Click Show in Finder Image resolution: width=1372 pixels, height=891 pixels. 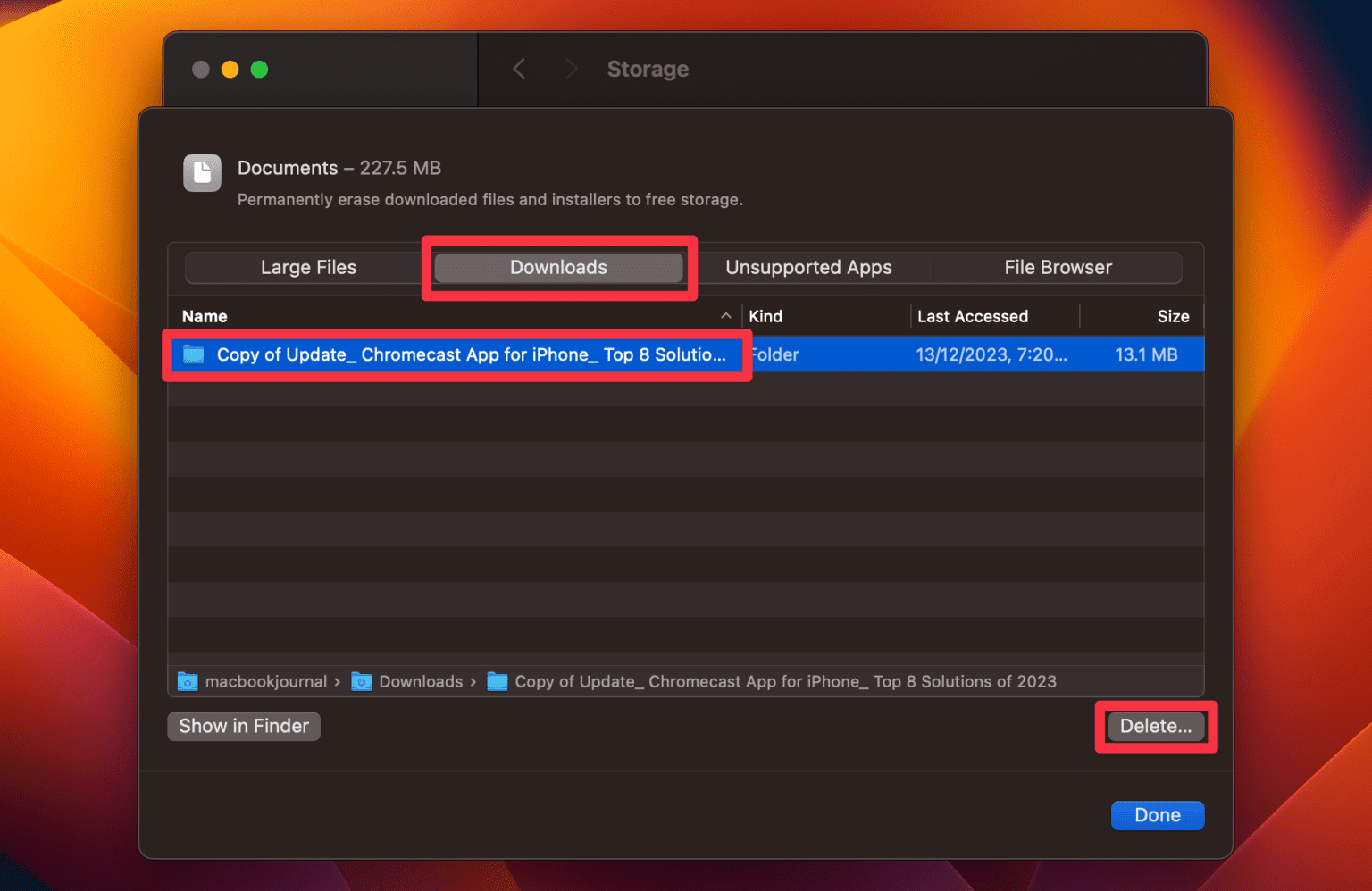point(243,726)
